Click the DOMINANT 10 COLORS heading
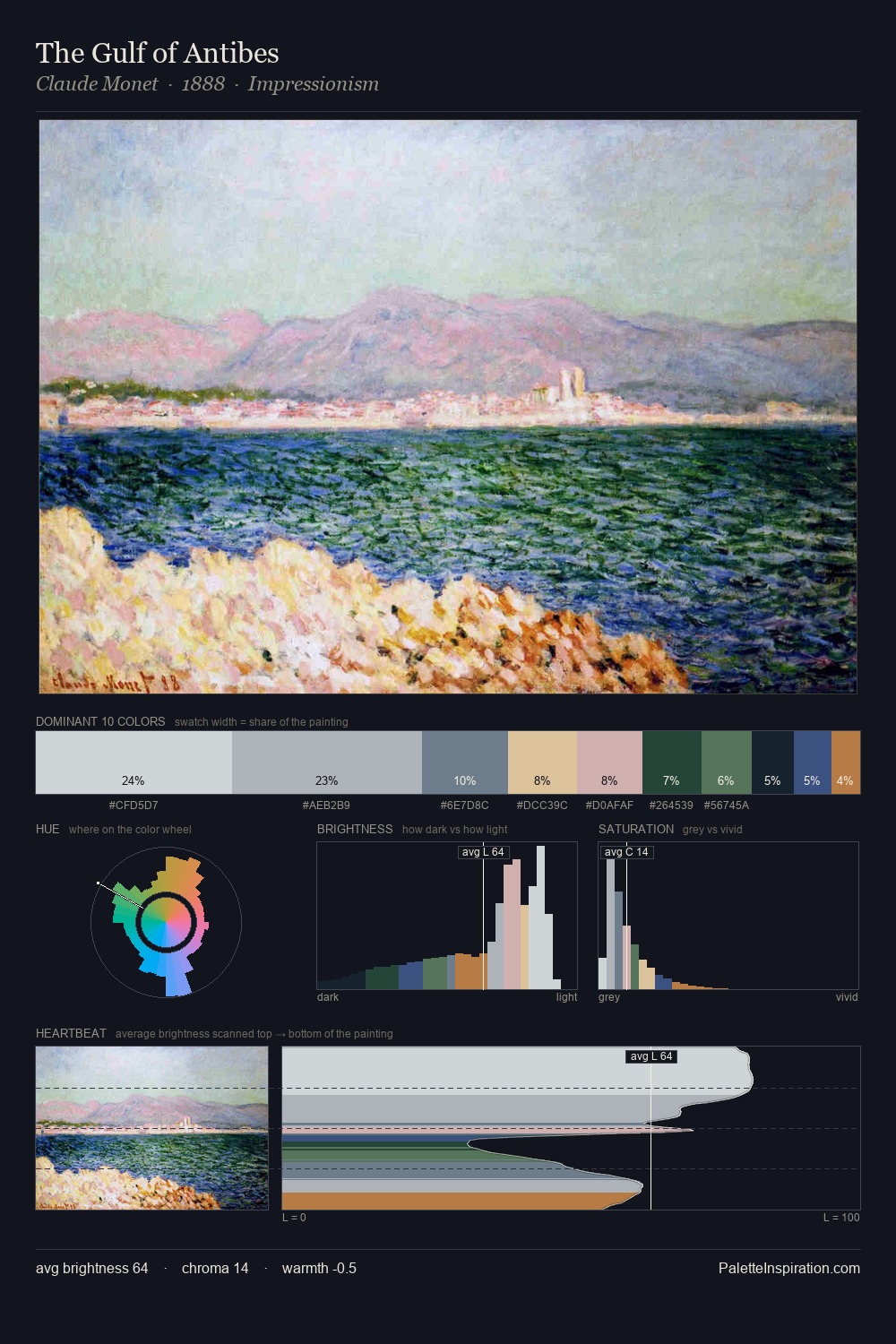Image resolution: width=896 pixels, height=1344 pixels. pyautogui.click(x=100, y=721)
